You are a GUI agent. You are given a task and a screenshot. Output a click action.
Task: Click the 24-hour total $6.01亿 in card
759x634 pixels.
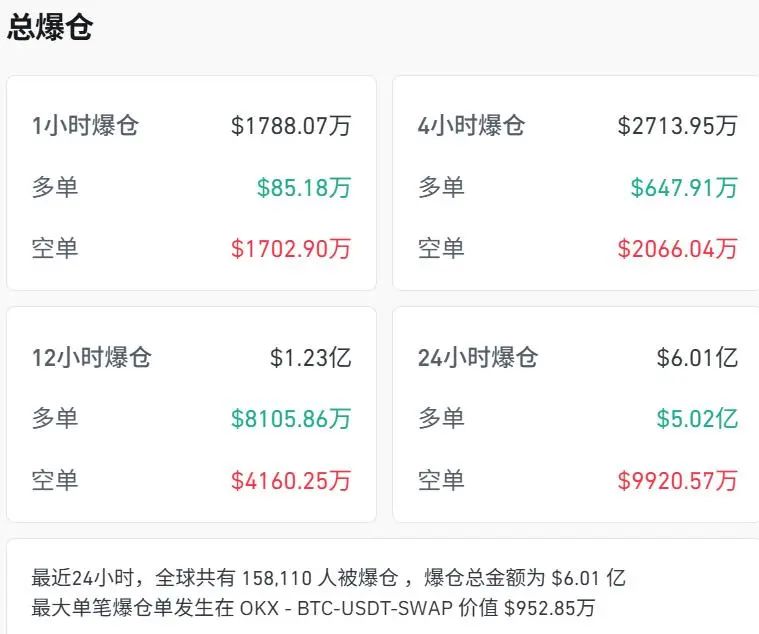[x=697, y=357]
